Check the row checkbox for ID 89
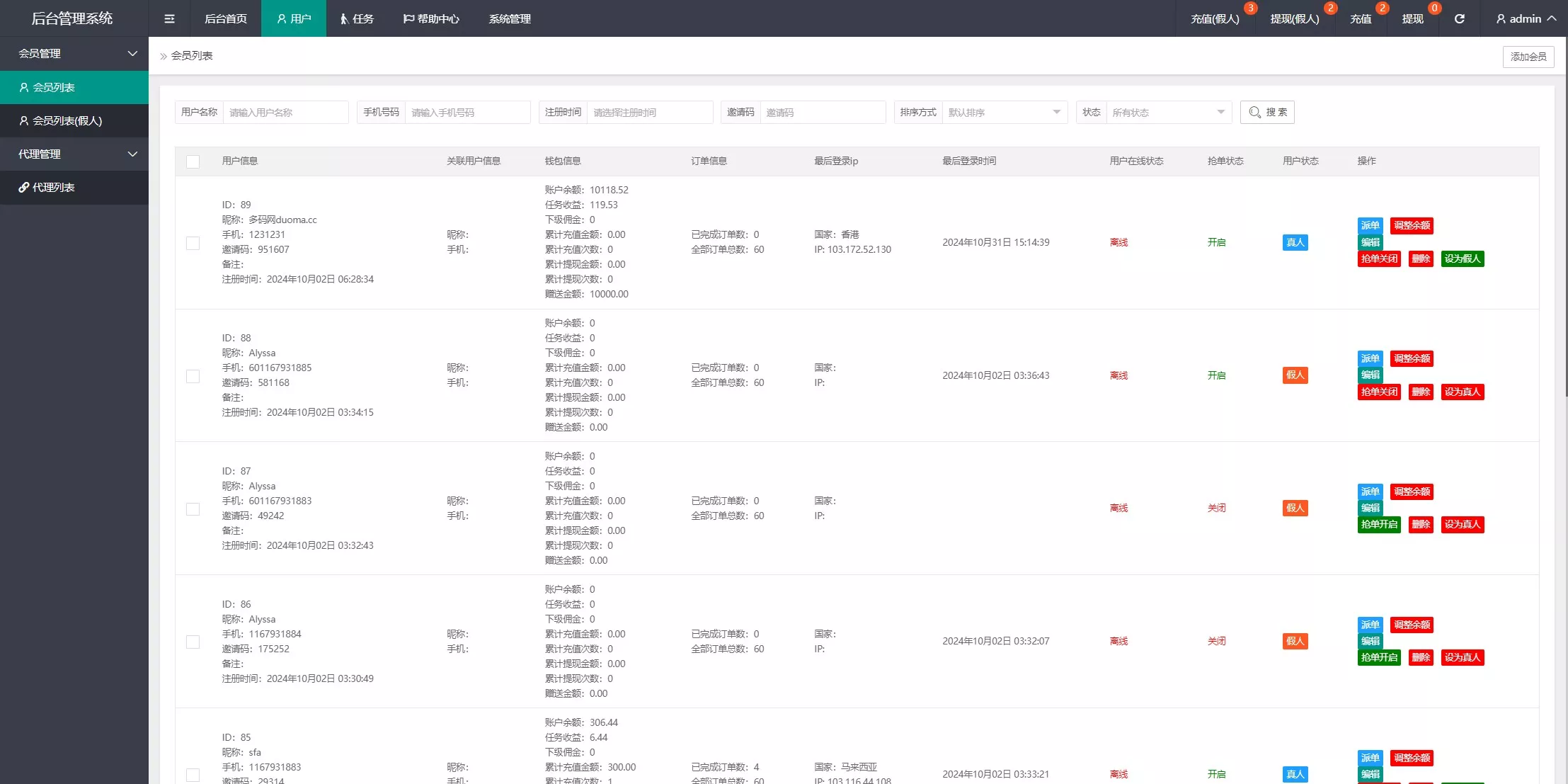Viewport: 1568px width, 784px height. (x=193, y=243)
